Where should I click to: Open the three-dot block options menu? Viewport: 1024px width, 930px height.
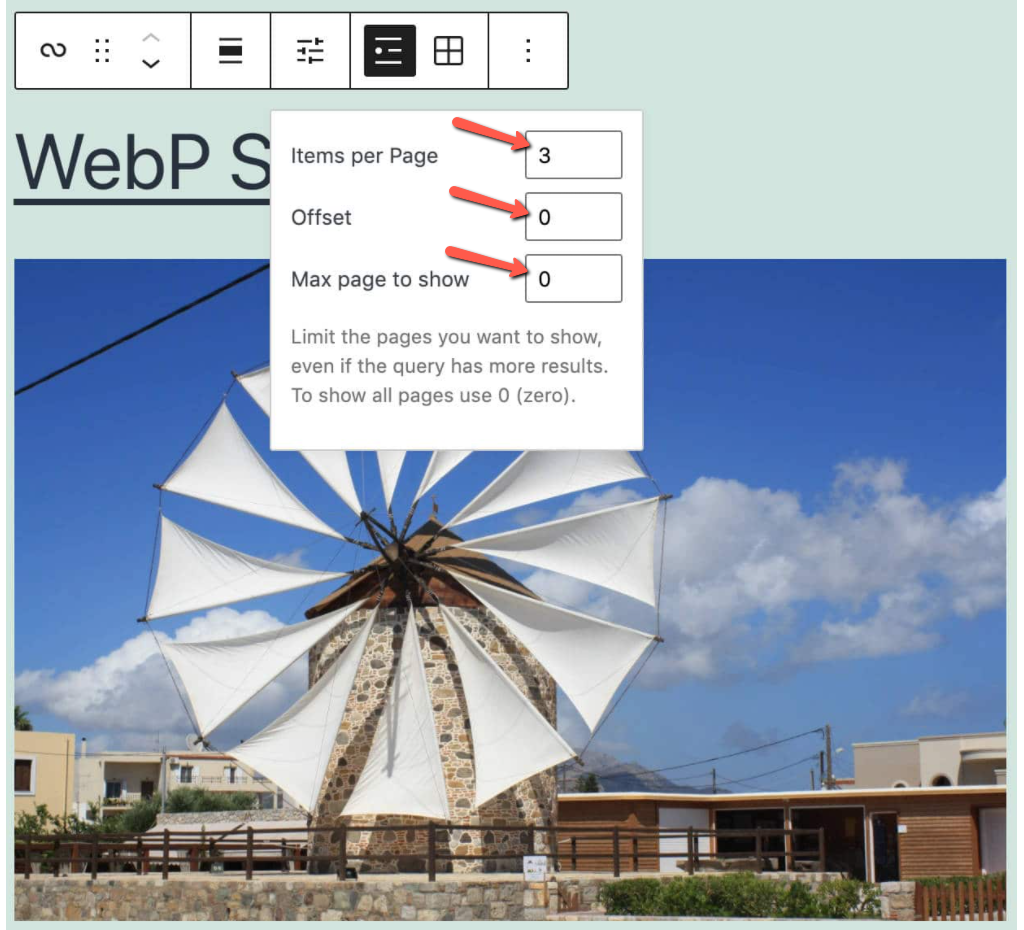click(528, 51)
